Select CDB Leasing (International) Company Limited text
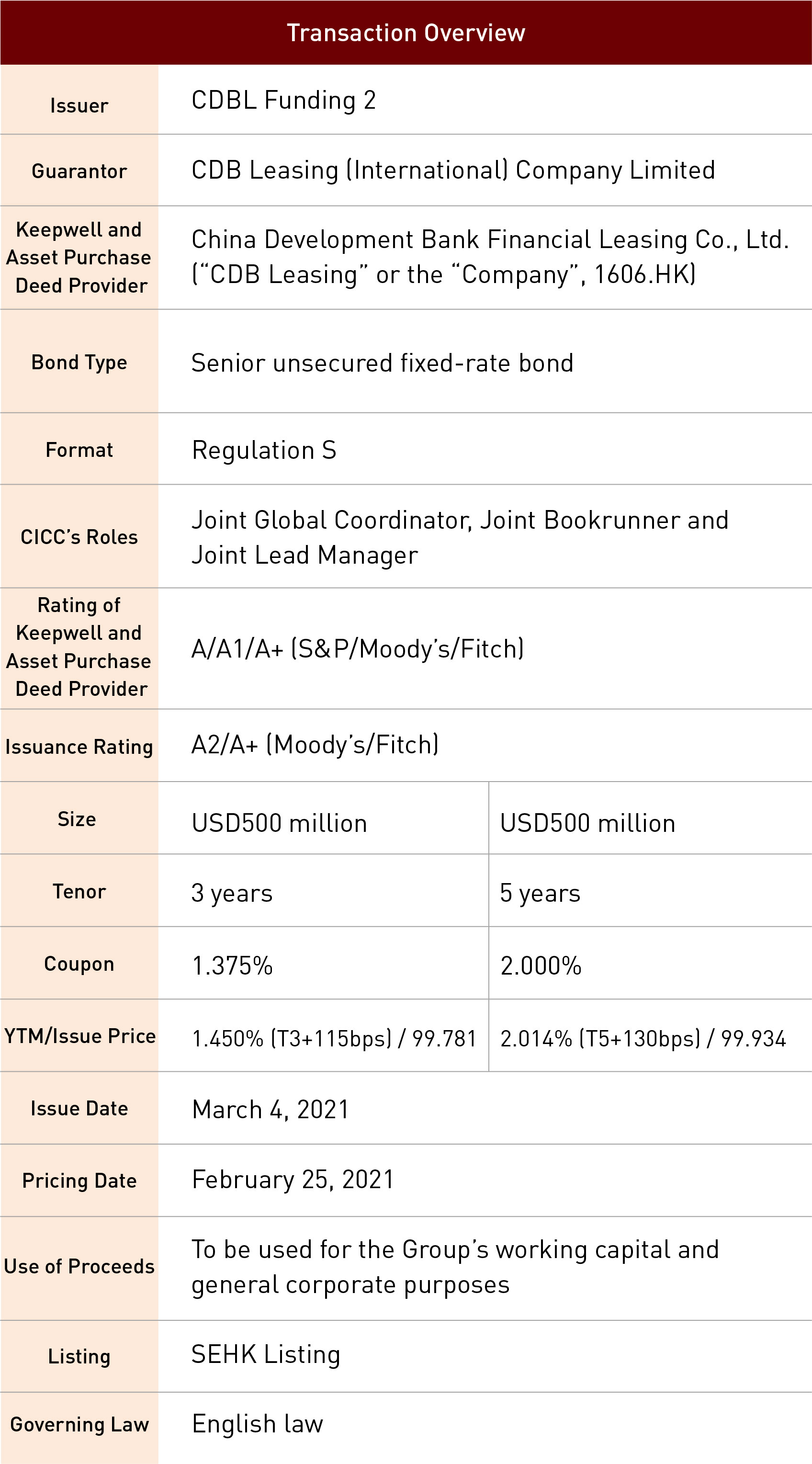Screen dimensions: 812x1464 tap(453, 170)
